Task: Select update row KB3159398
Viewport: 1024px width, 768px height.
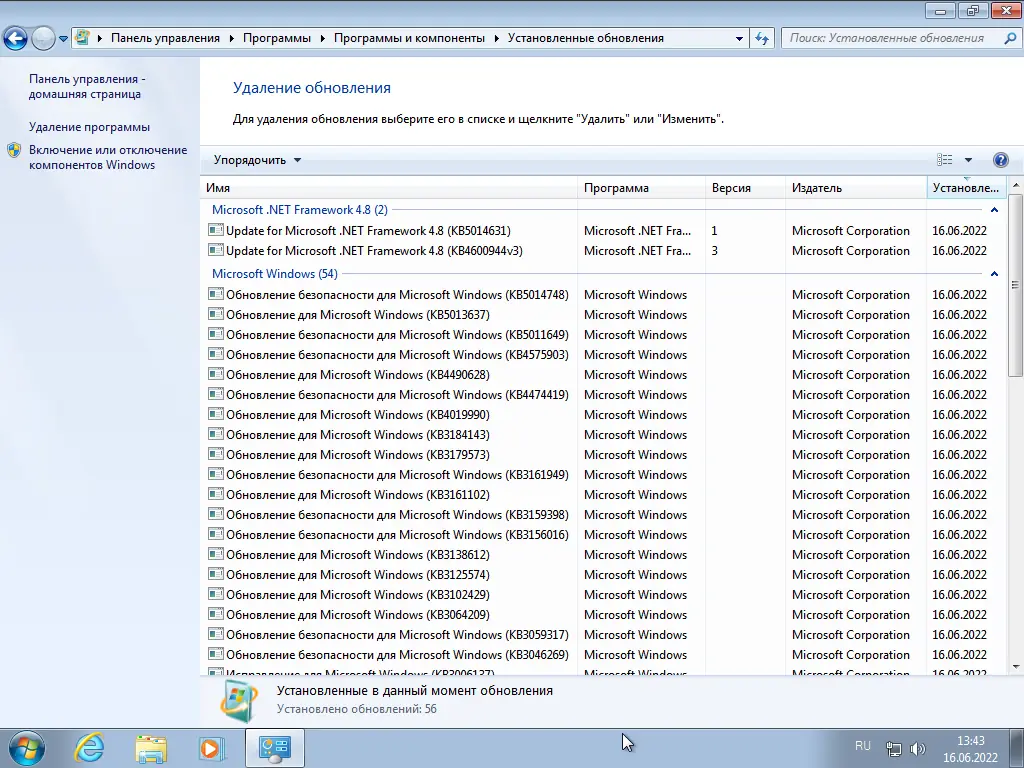Action: pos(603,515)
